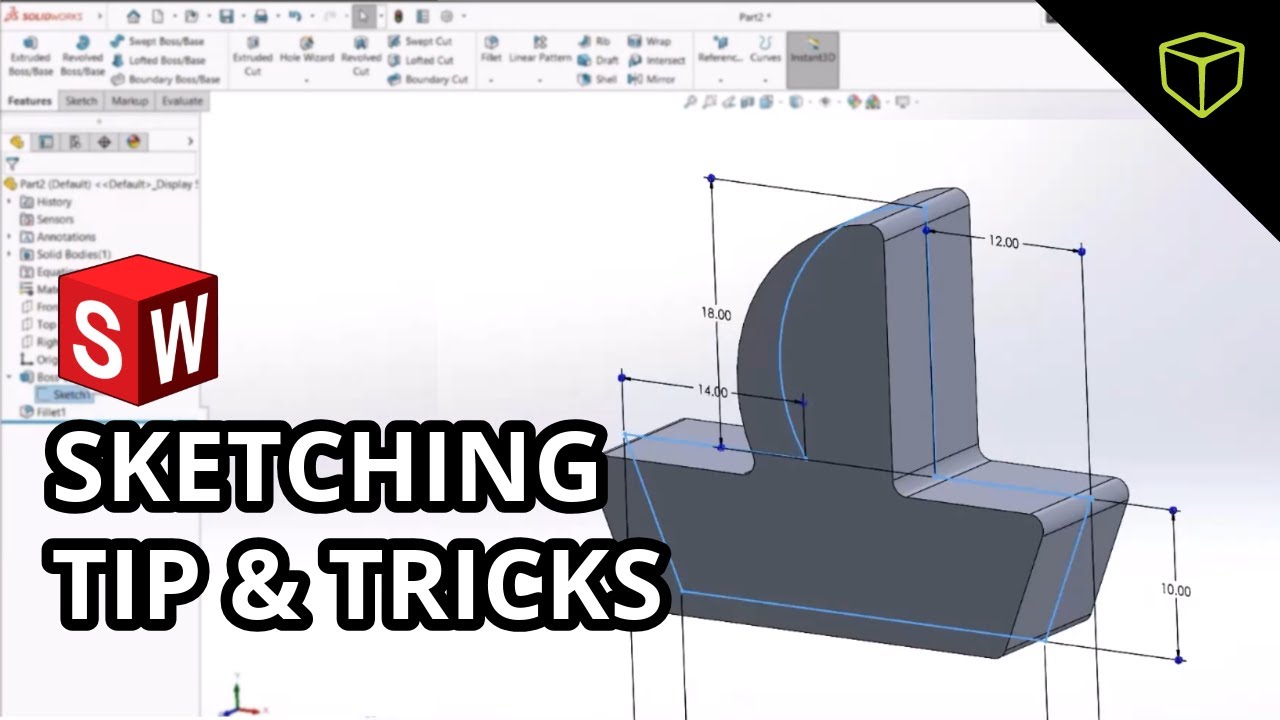Open the PropertyManager panel tab
This screenshot has width=1280, height=720.
coord(46,142)
